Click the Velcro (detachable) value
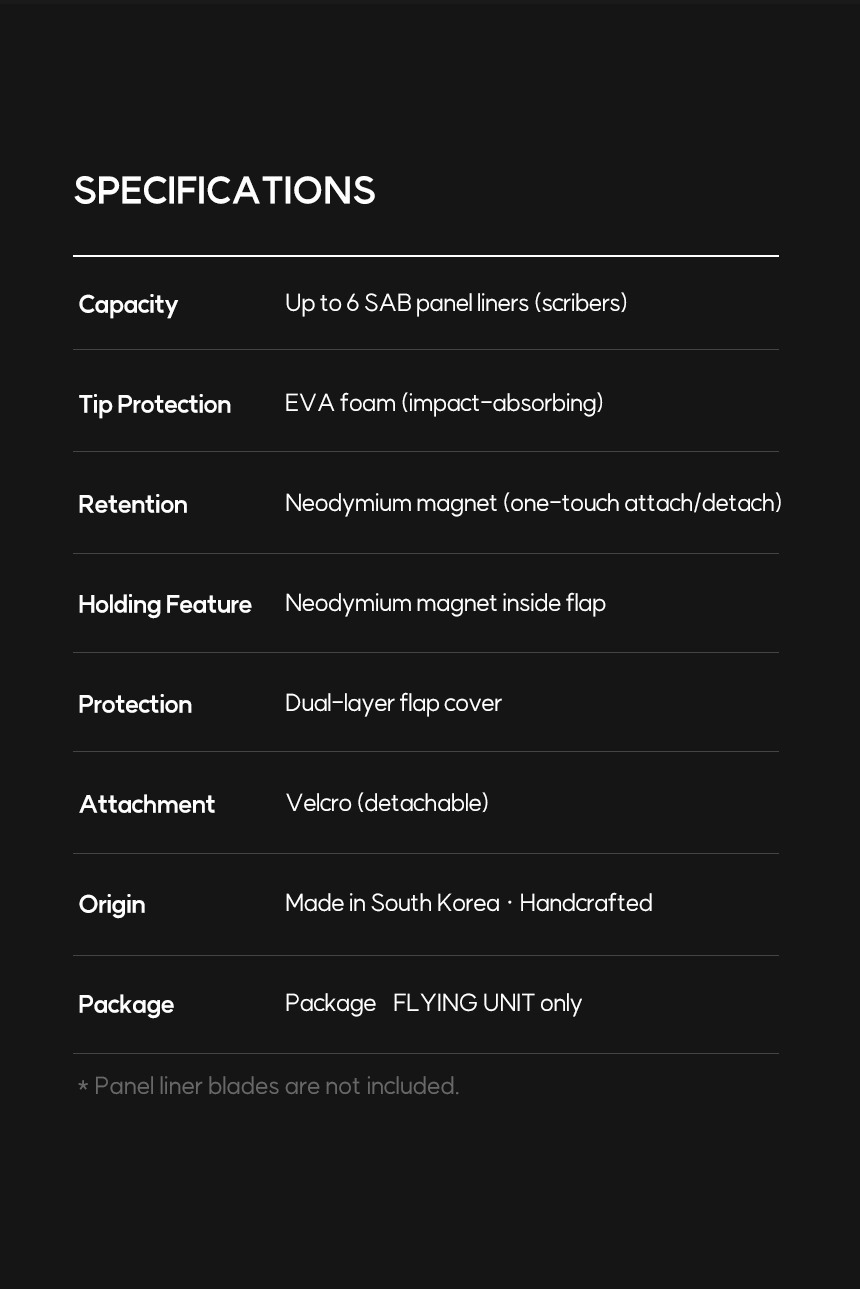 tap(387, 803)
